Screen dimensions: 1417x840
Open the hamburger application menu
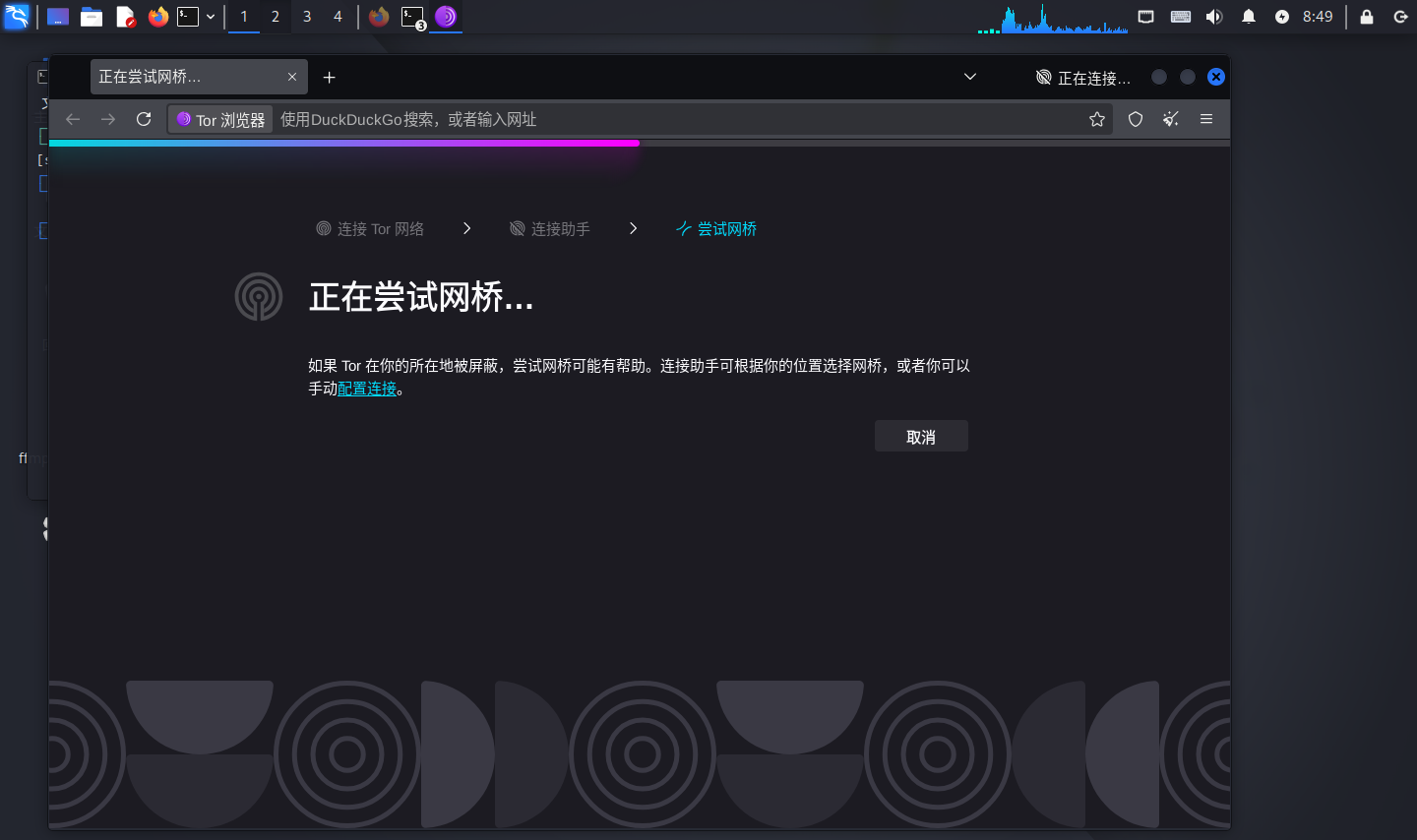coord(1205,119)
